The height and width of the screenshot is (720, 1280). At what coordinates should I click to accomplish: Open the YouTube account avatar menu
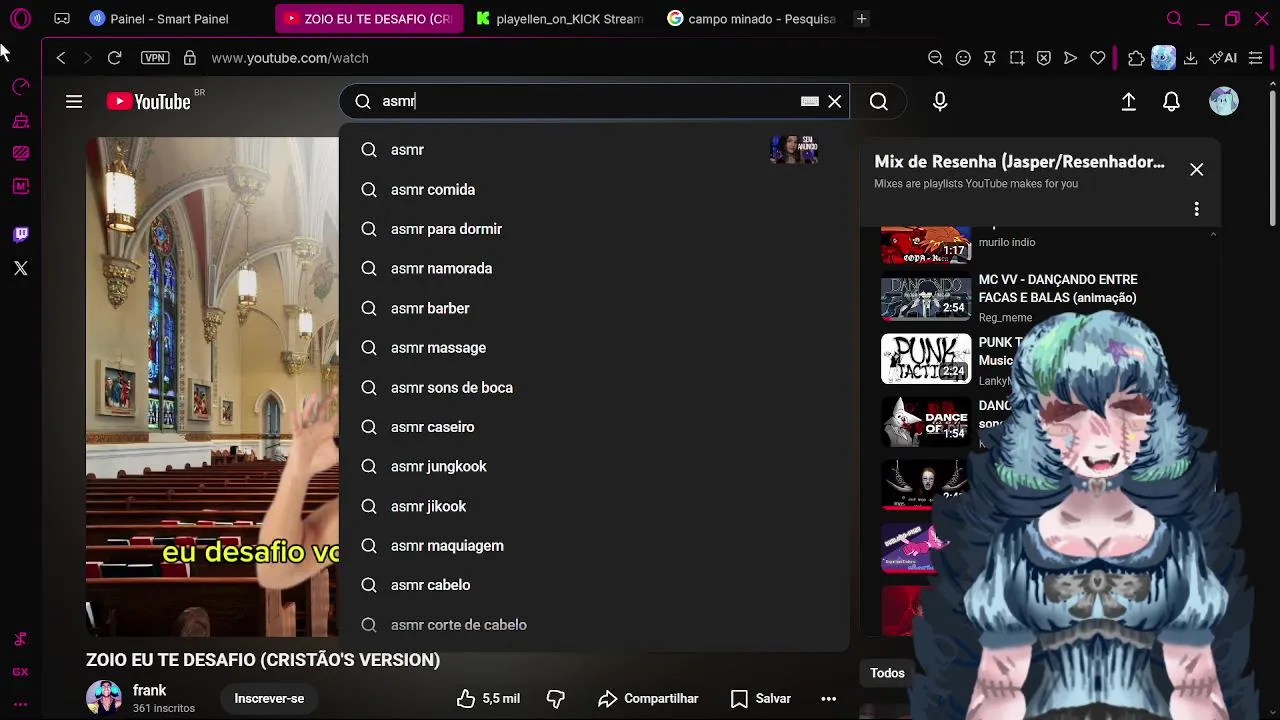[1224, 101]
